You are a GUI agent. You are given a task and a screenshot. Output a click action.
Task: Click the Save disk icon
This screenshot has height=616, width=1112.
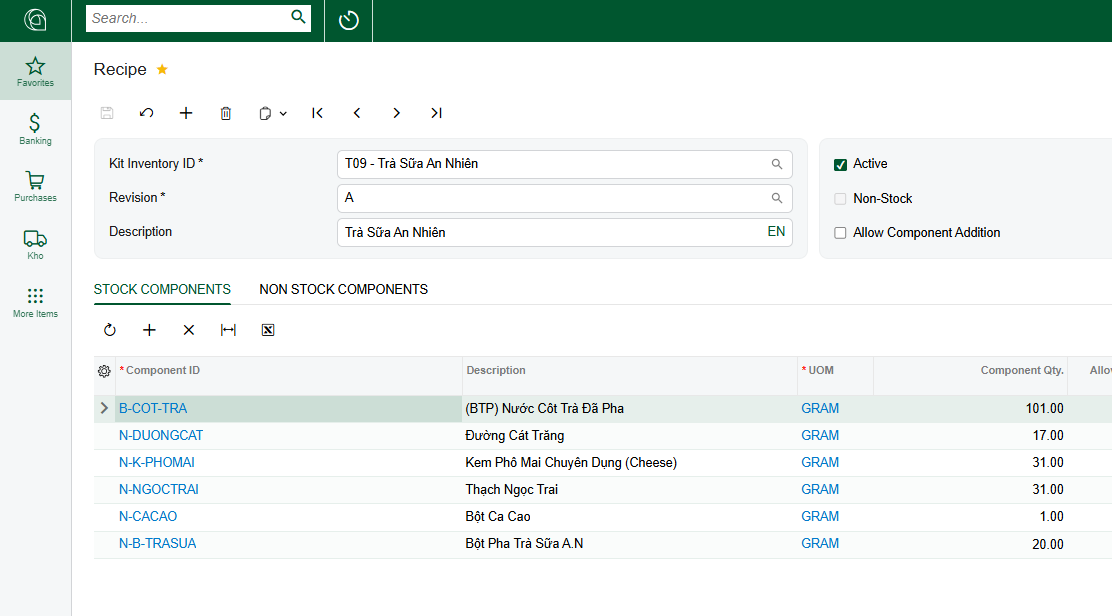[107, 113]
